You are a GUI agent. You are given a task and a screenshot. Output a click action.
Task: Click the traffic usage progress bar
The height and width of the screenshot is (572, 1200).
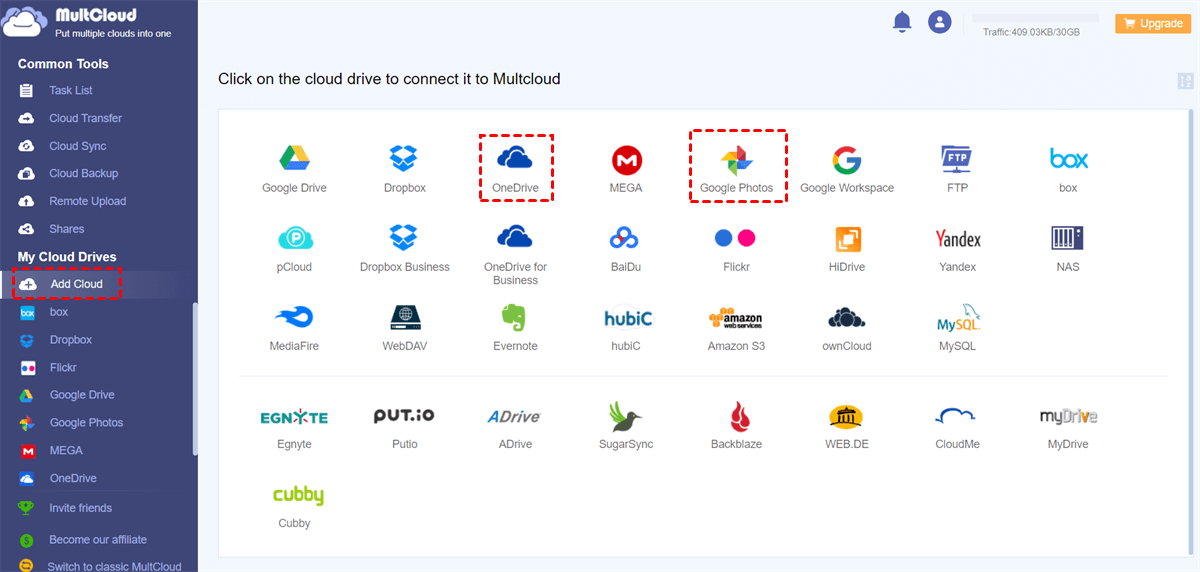click(x=1036, y=19)
